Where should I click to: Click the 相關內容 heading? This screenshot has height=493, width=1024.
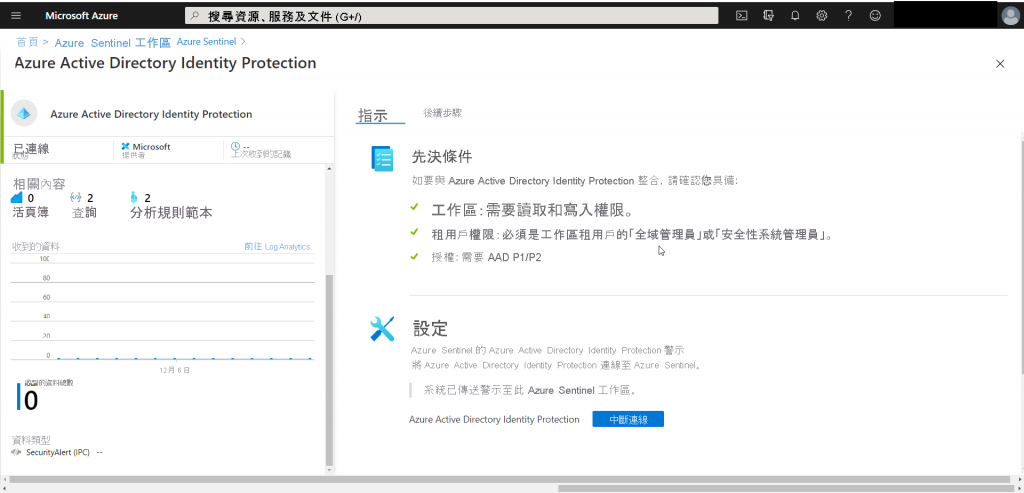39,184
